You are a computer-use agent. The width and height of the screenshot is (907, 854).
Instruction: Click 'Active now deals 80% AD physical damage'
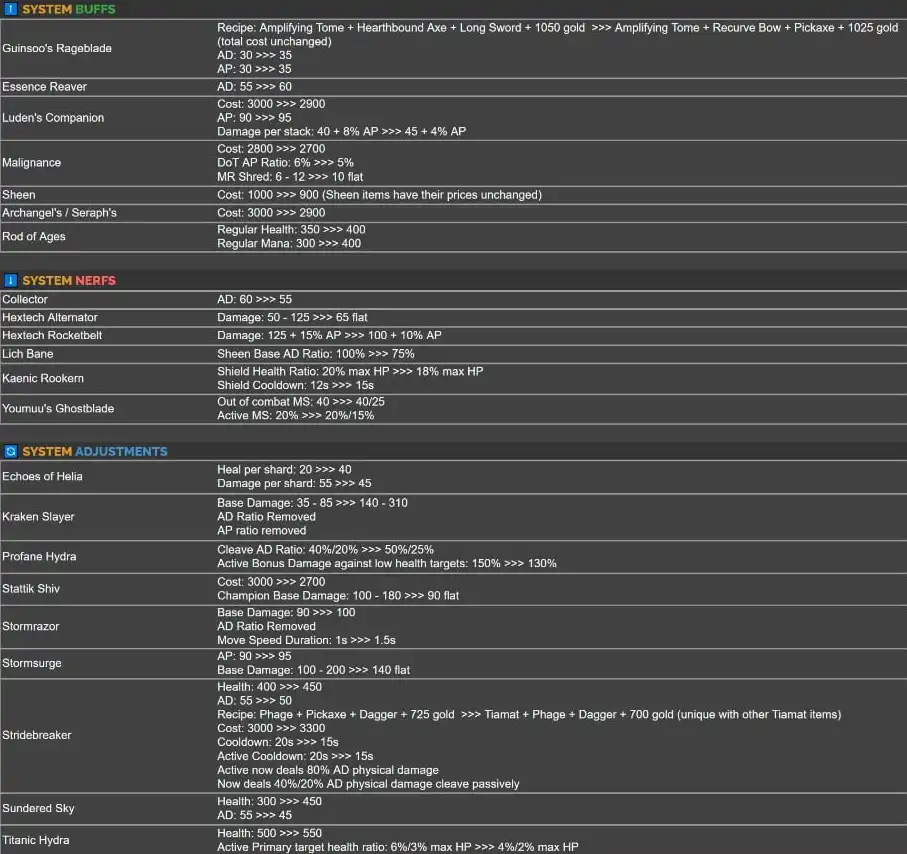(x=327, y=770)
